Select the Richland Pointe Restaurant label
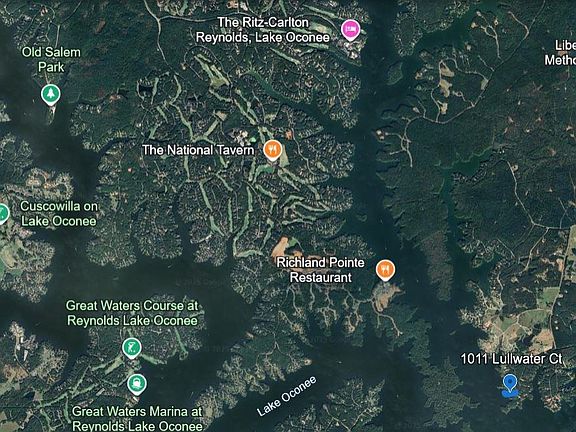Screen dimensions: 576x432 (x=320, y=270)
